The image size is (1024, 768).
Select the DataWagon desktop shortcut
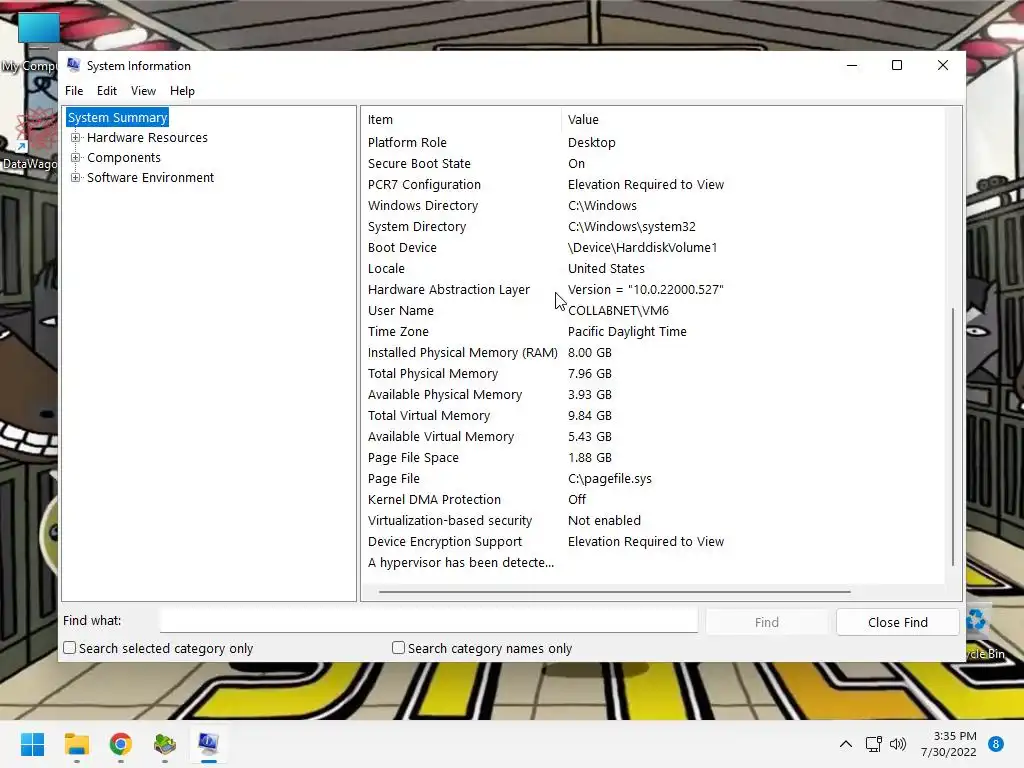(30, 140)
